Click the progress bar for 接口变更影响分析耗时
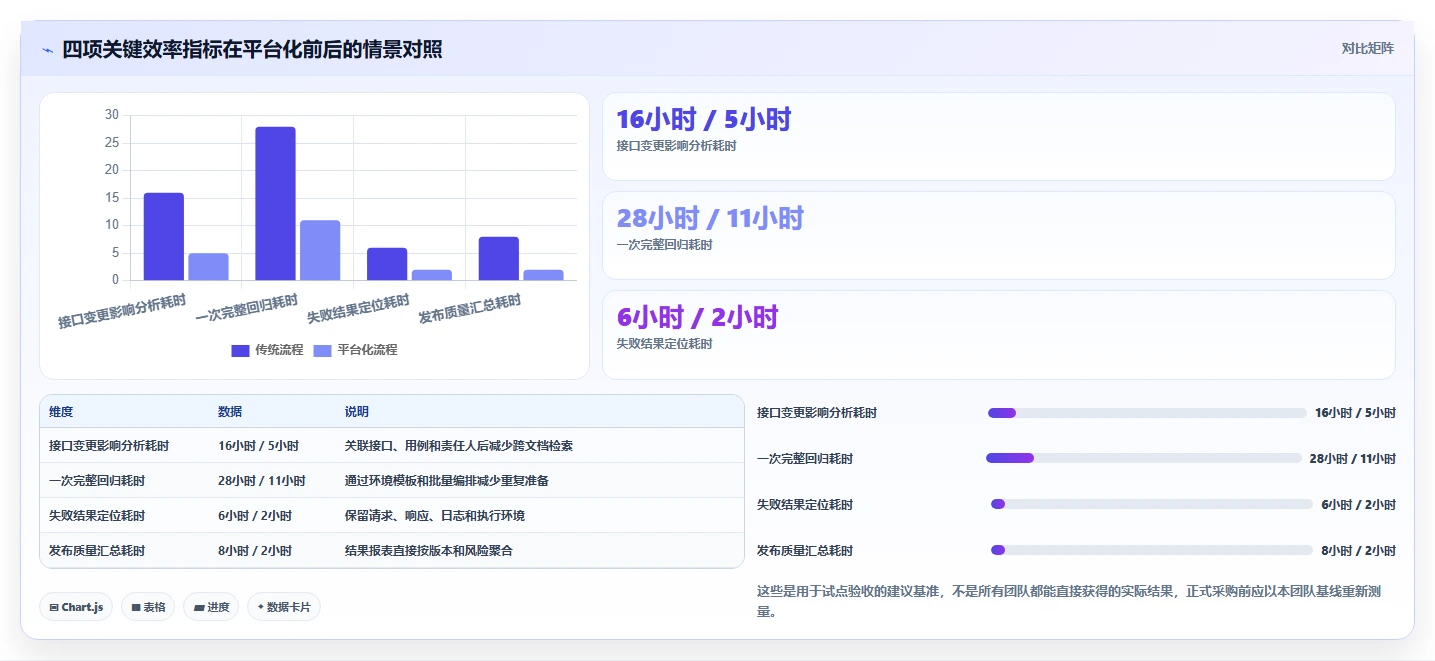The width and height of the screenshot is (1435, 661). [x=1147, y=413]
